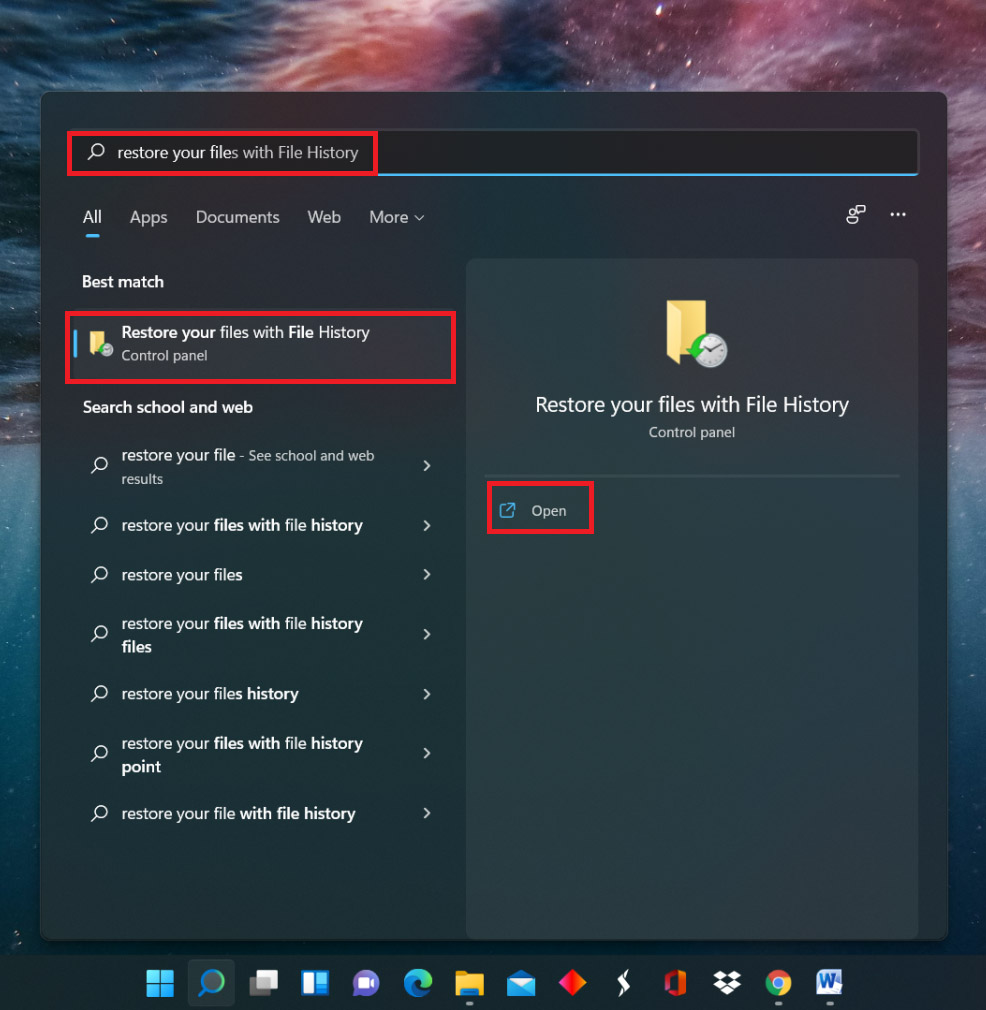Open Microsoft Word from the taskbar
The image size is (986, 1010).
[x=829, y=983]
